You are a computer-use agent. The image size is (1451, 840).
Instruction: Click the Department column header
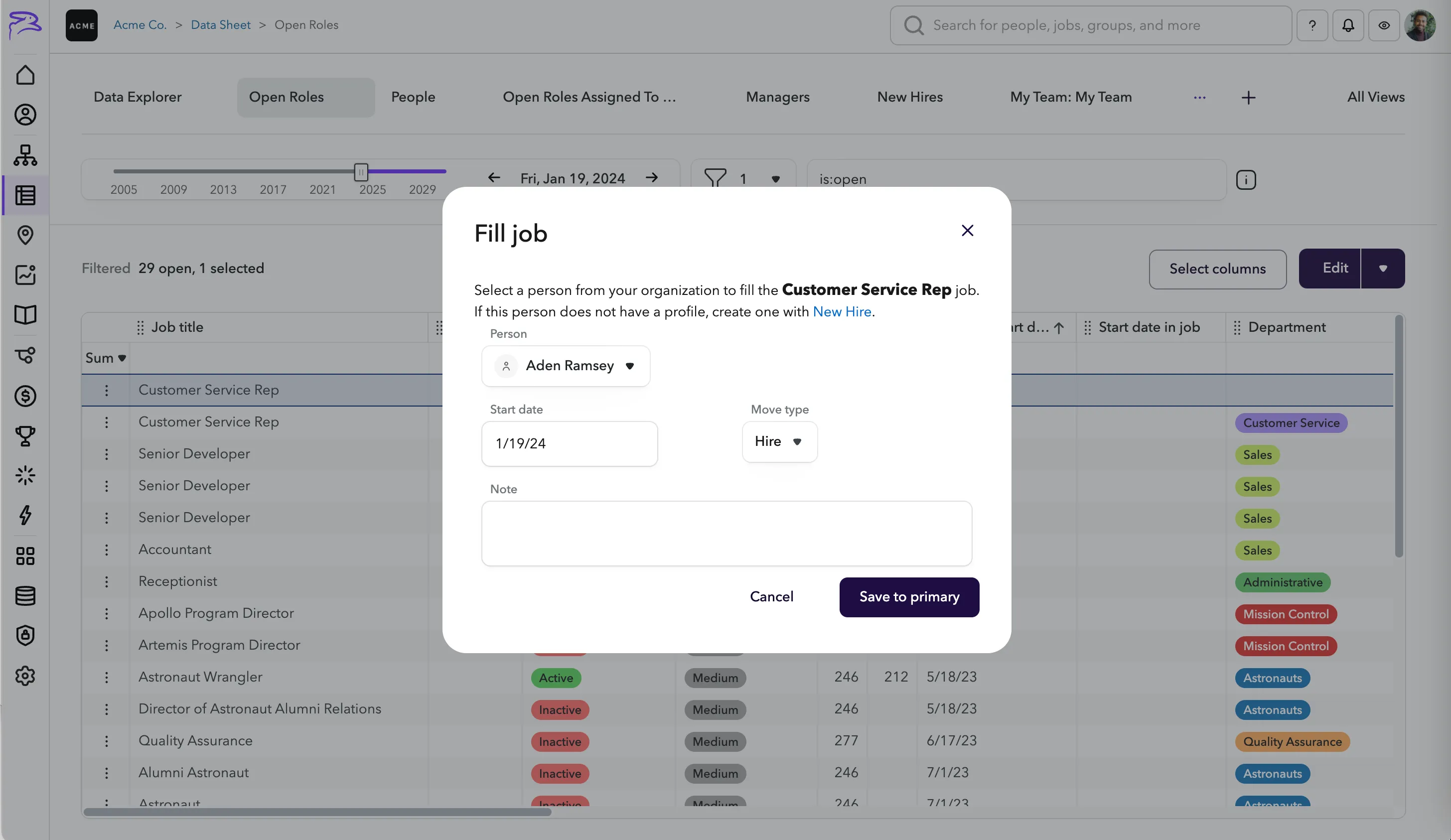[1287, 327]
